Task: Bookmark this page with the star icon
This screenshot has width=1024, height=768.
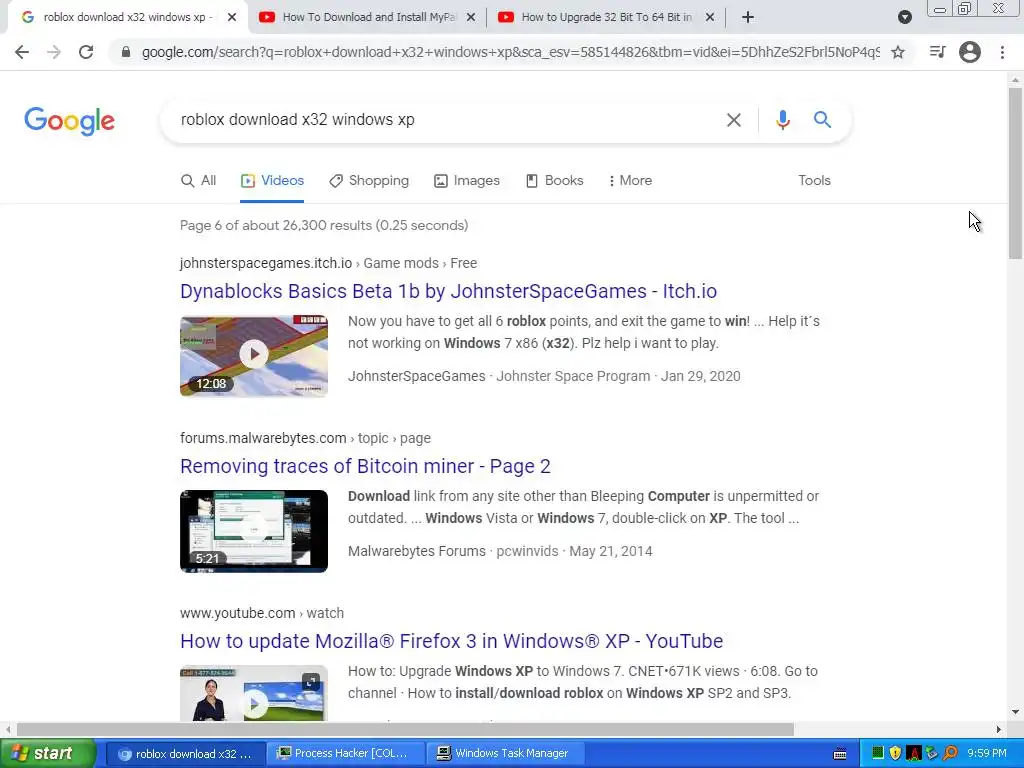Action: point(898,52)
